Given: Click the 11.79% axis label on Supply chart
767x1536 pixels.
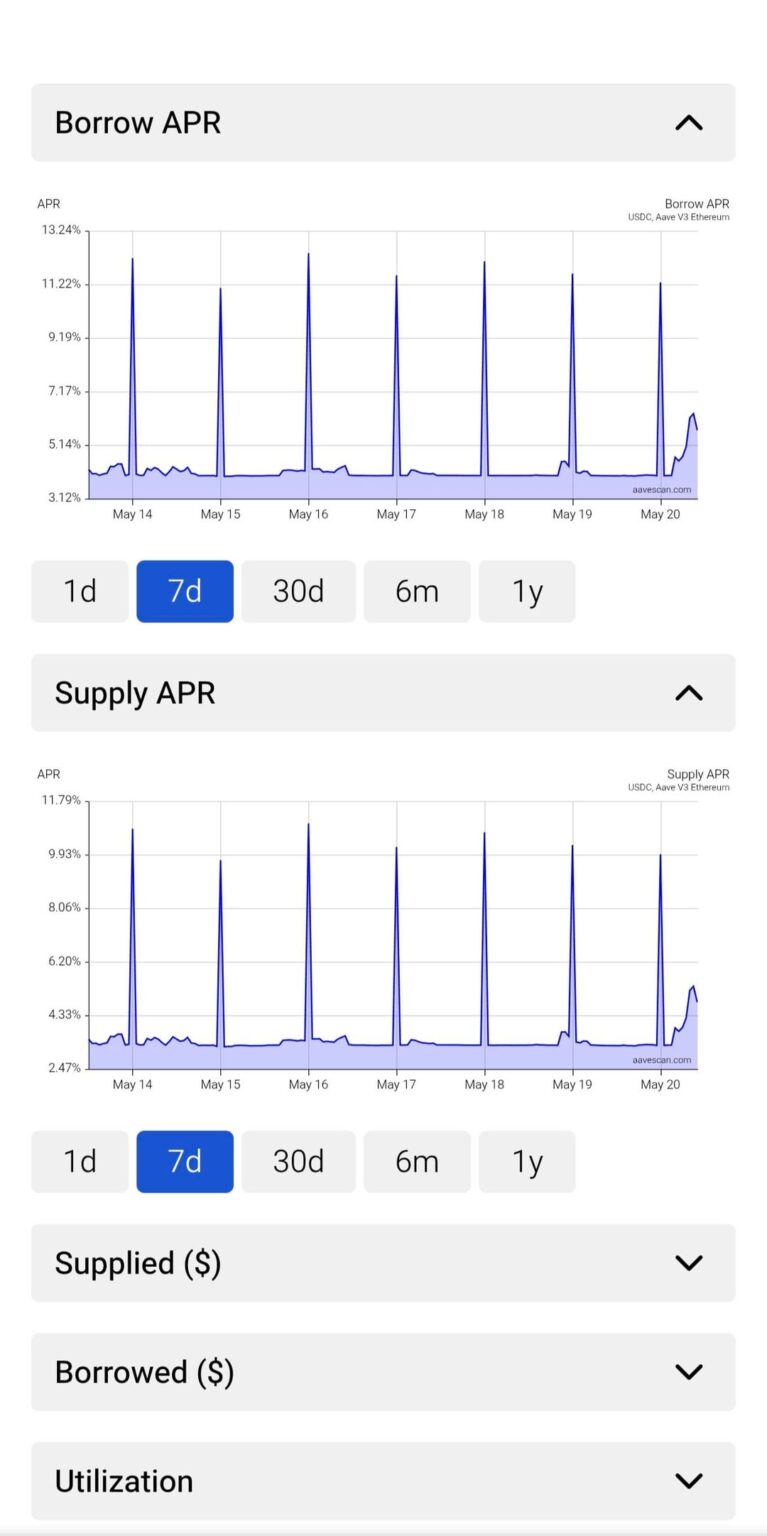Looking at the screenshot, I should click(x=61, y=800).
